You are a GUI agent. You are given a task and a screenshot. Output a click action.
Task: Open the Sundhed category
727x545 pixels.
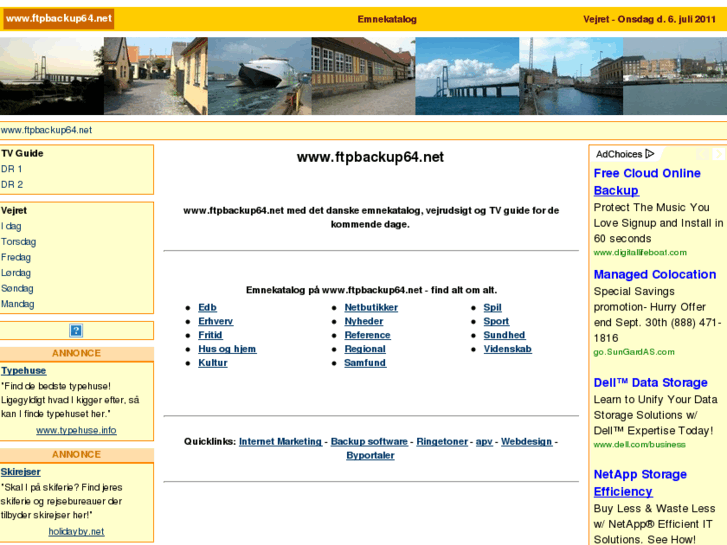504,335
